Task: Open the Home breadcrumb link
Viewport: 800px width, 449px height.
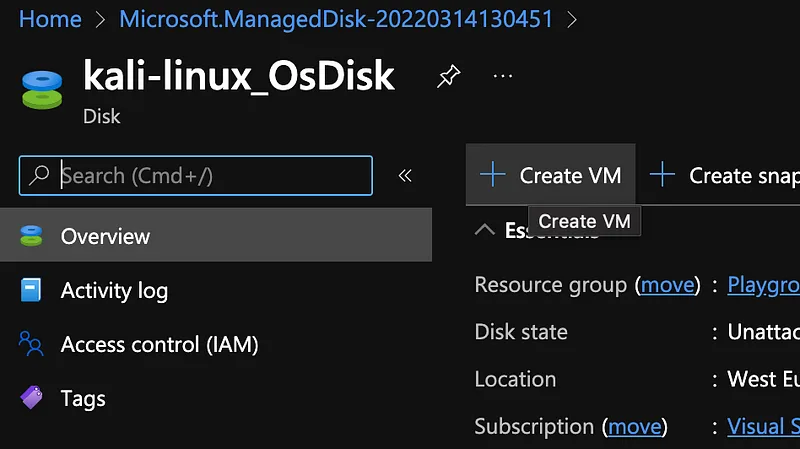Action: pyautogui.click(x=50, y=19)
